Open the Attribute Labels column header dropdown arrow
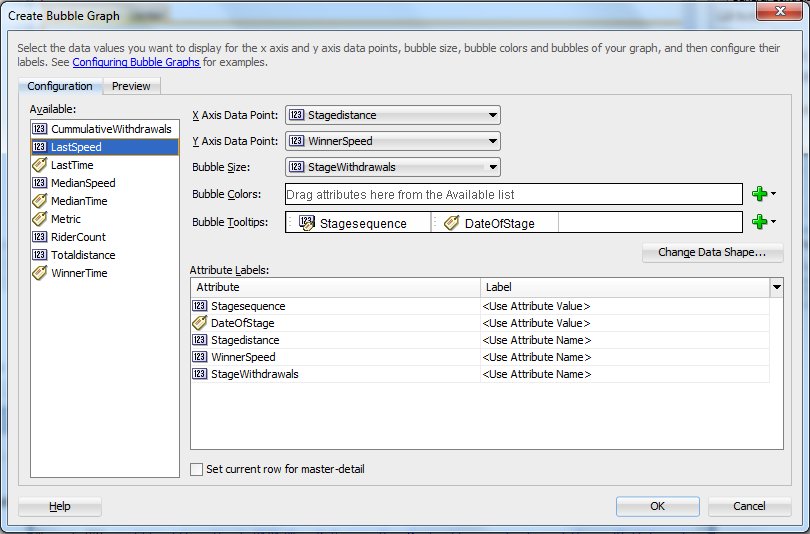 point(777,287)
